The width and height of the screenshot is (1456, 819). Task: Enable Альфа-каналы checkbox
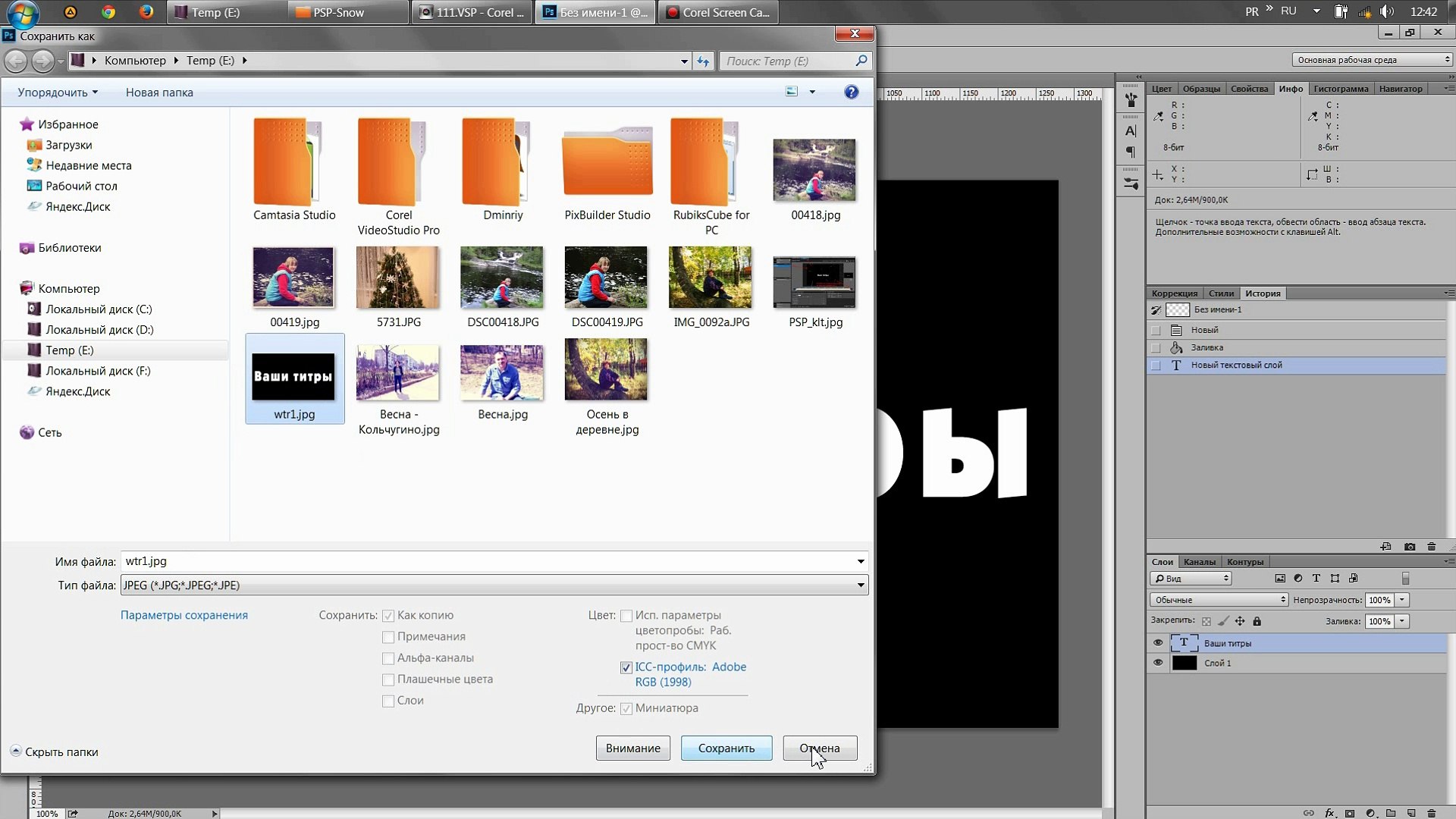coord(388,658)
